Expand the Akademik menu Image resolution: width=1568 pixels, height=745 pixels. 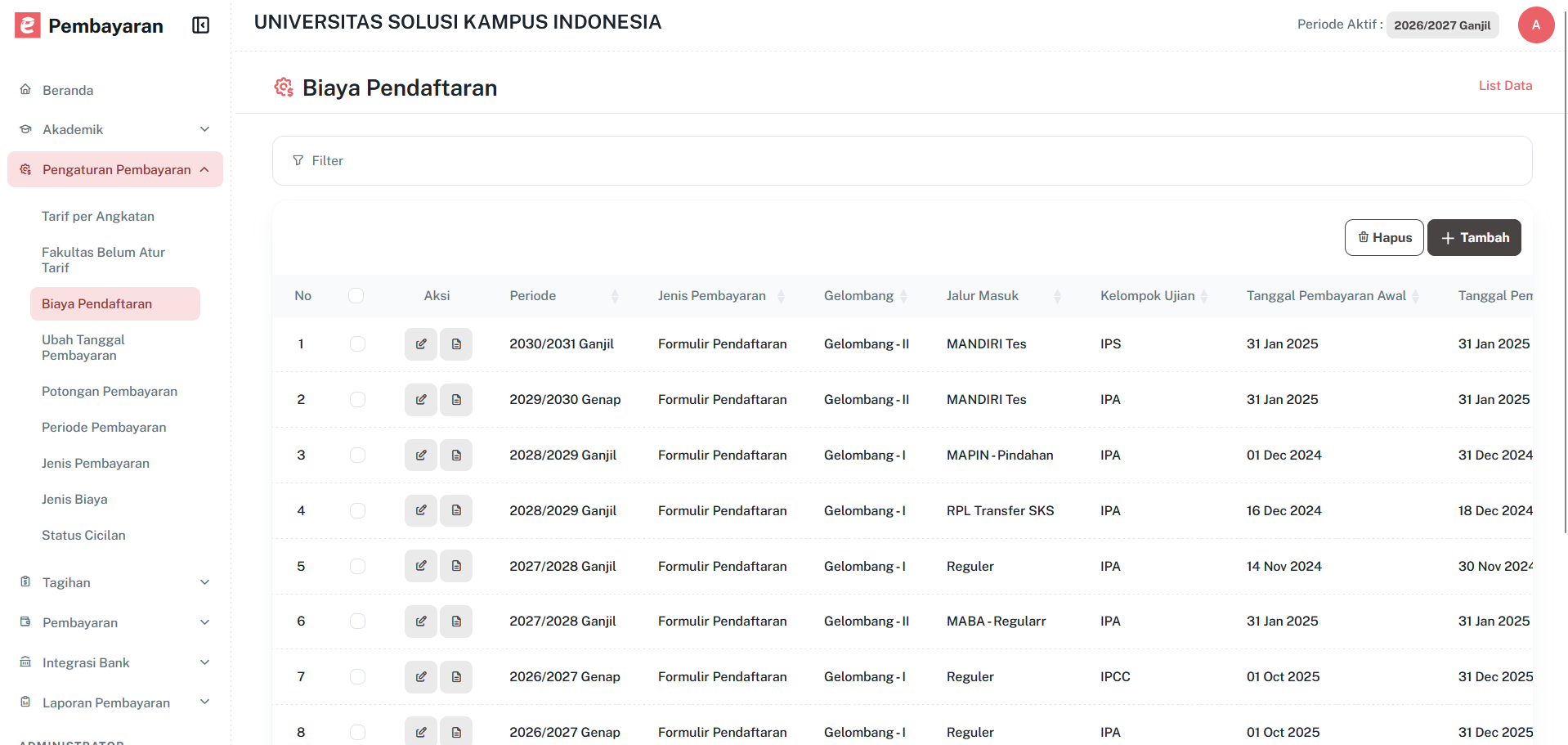pos(115,129)
